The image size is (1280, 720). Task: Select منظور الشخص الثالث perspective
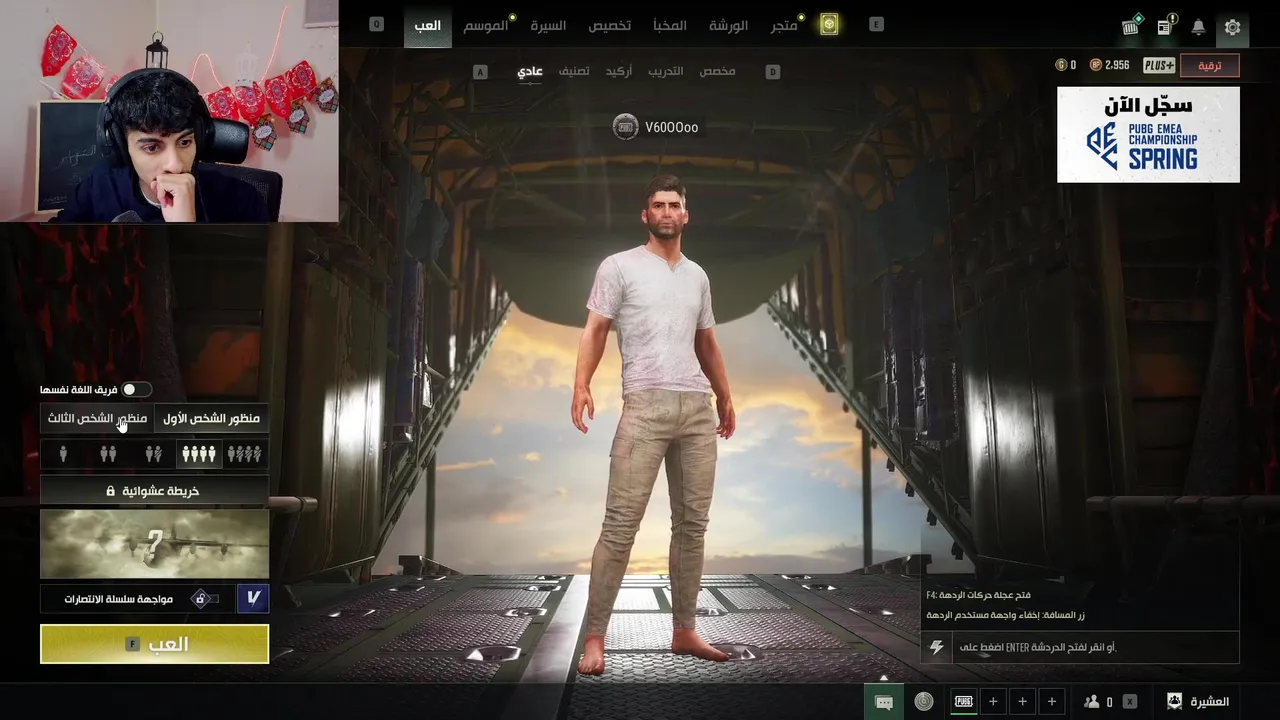pyautogui.click(x=97, y=418)
